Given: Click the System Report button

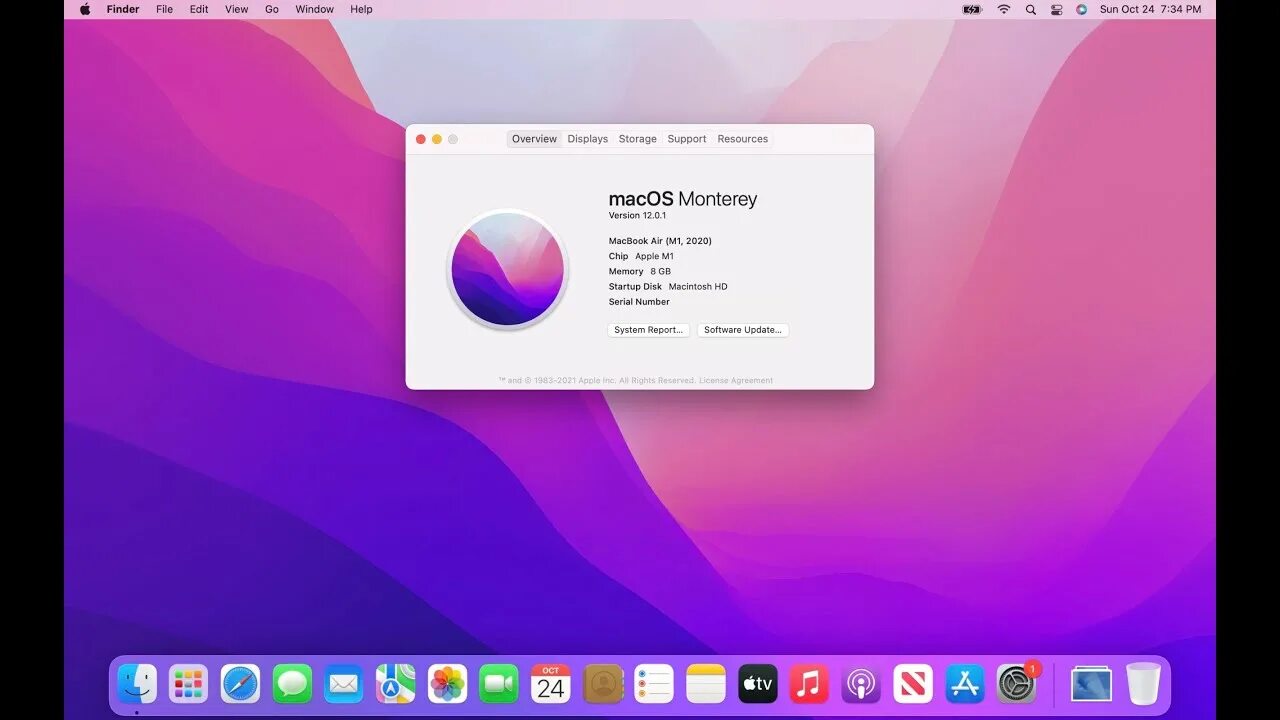Looking at the screenshot, I should click(649, 330).
